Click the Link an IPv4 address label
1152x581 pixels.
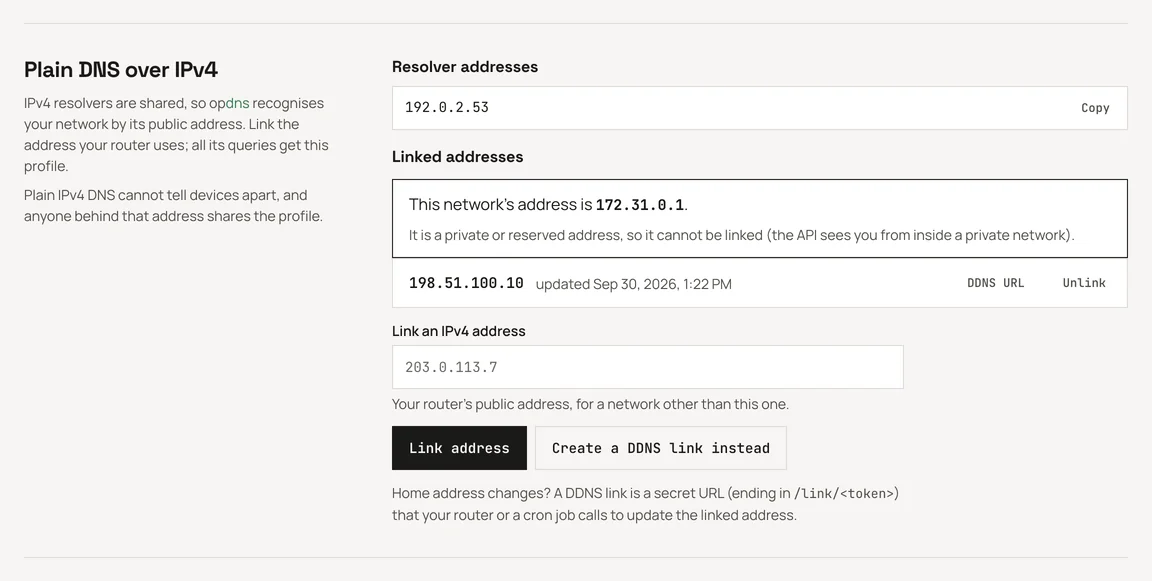[458, 331]
